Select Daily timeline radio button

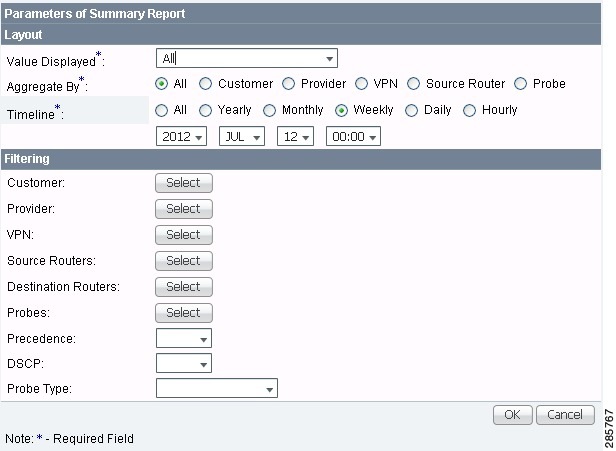point(412,110)
